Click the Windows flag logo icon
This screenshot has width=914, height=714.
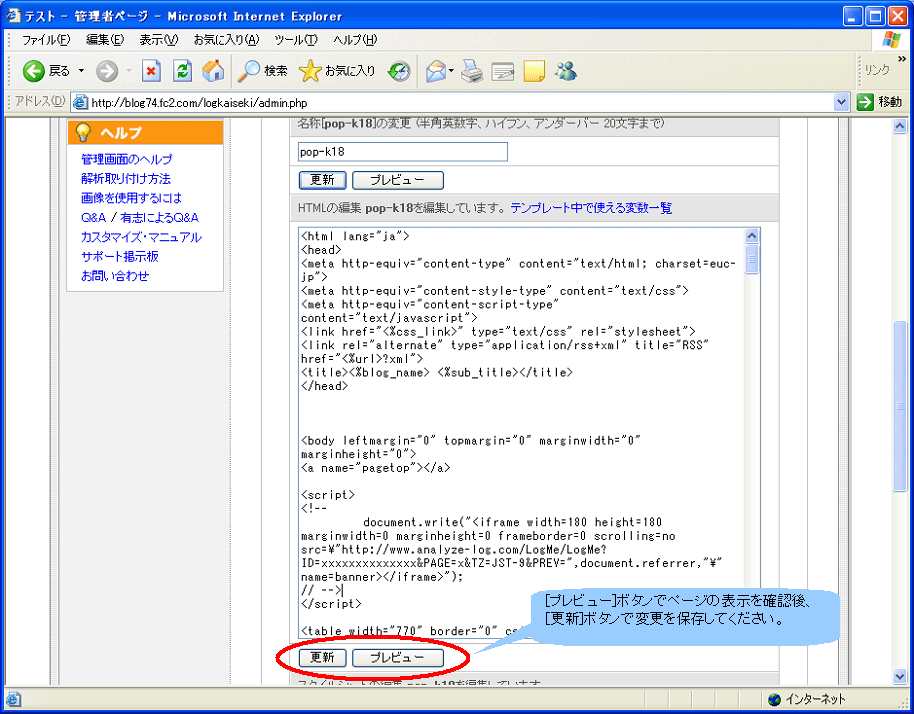(891, 40)
